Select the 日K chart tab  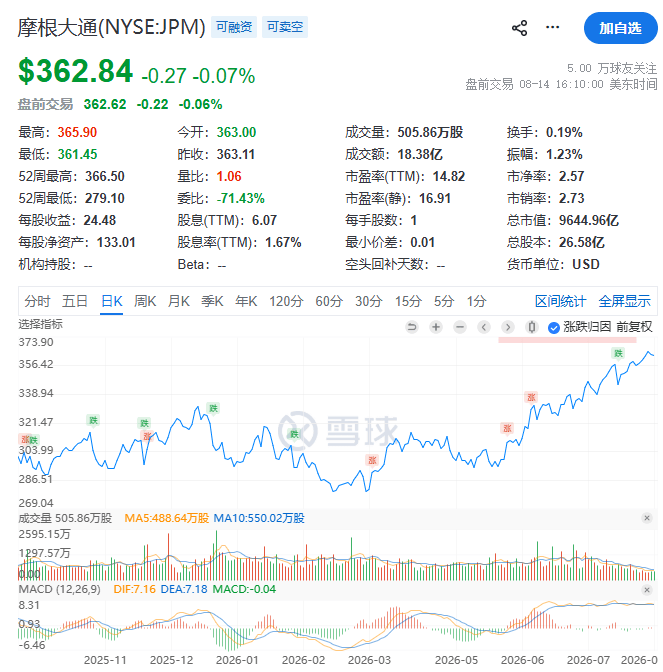tap(111, 301)
